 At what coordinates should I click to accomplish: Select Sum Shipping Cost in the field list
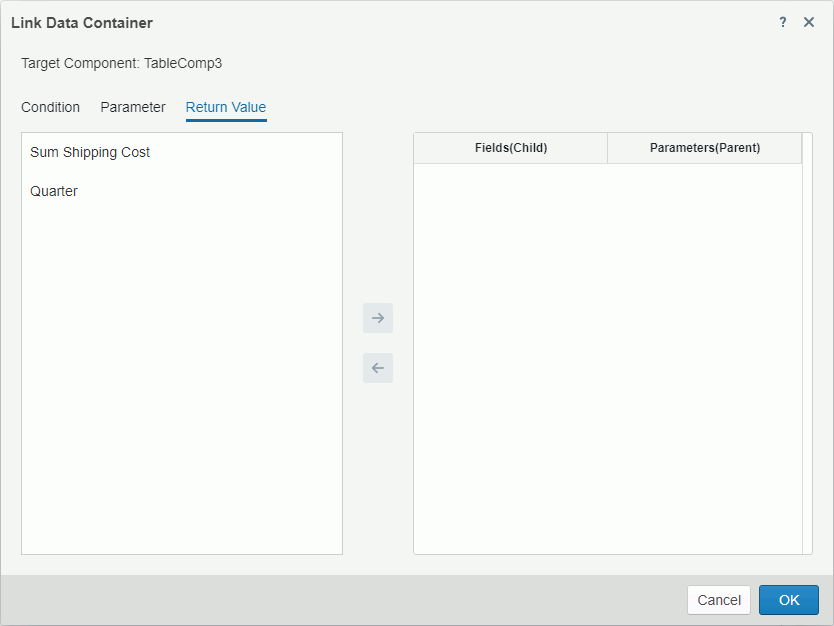click(90, 152)
